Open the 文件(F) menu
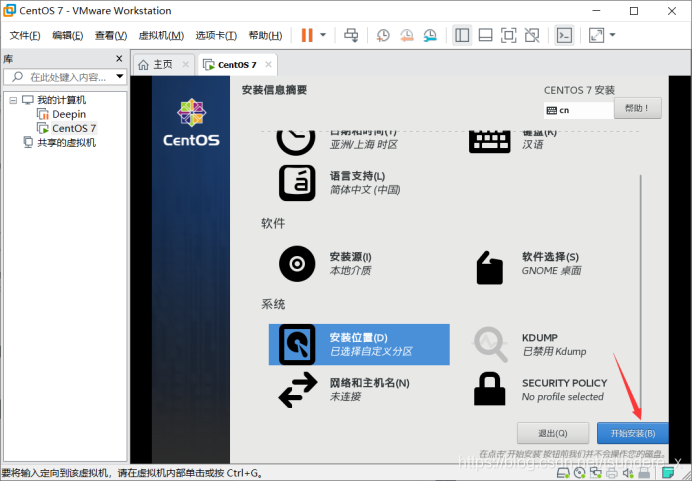692x481 pixels. pyautogui.click(x=25, y=35)
